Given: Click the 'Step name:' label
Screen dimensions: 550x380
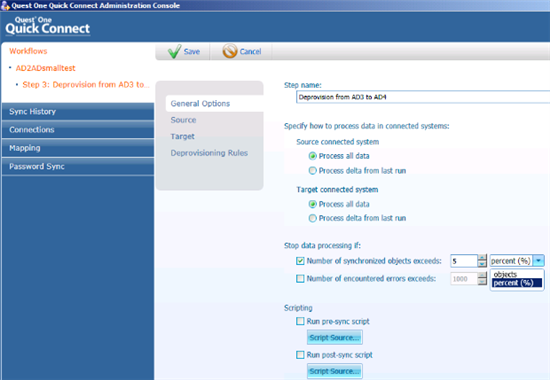Looking at the screenshot, I should [x=303, y=85].
